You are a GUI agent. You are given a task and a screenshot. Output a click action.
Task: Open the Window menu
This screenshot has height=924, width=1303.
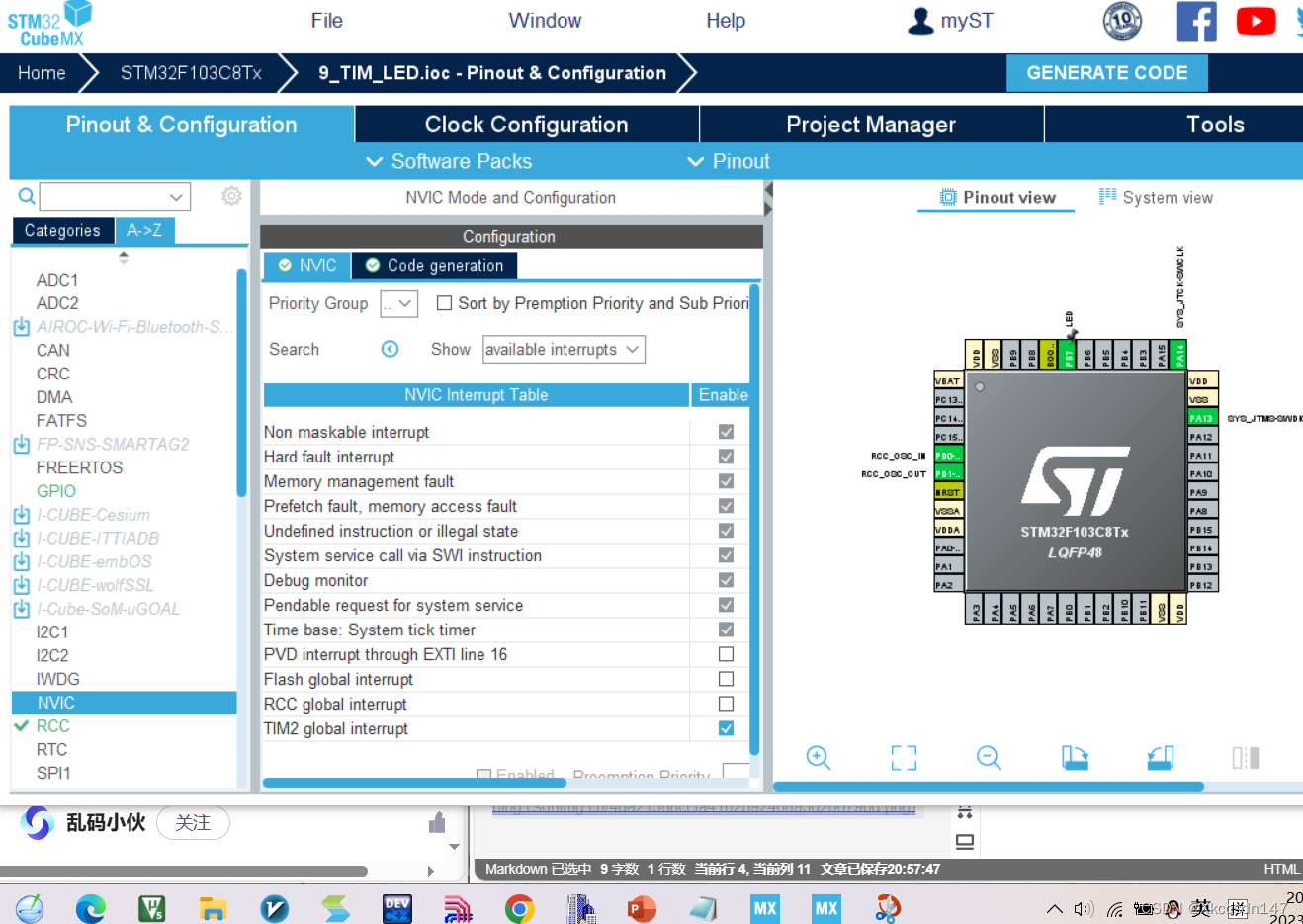pyautogui.click(x=545, y=21)
